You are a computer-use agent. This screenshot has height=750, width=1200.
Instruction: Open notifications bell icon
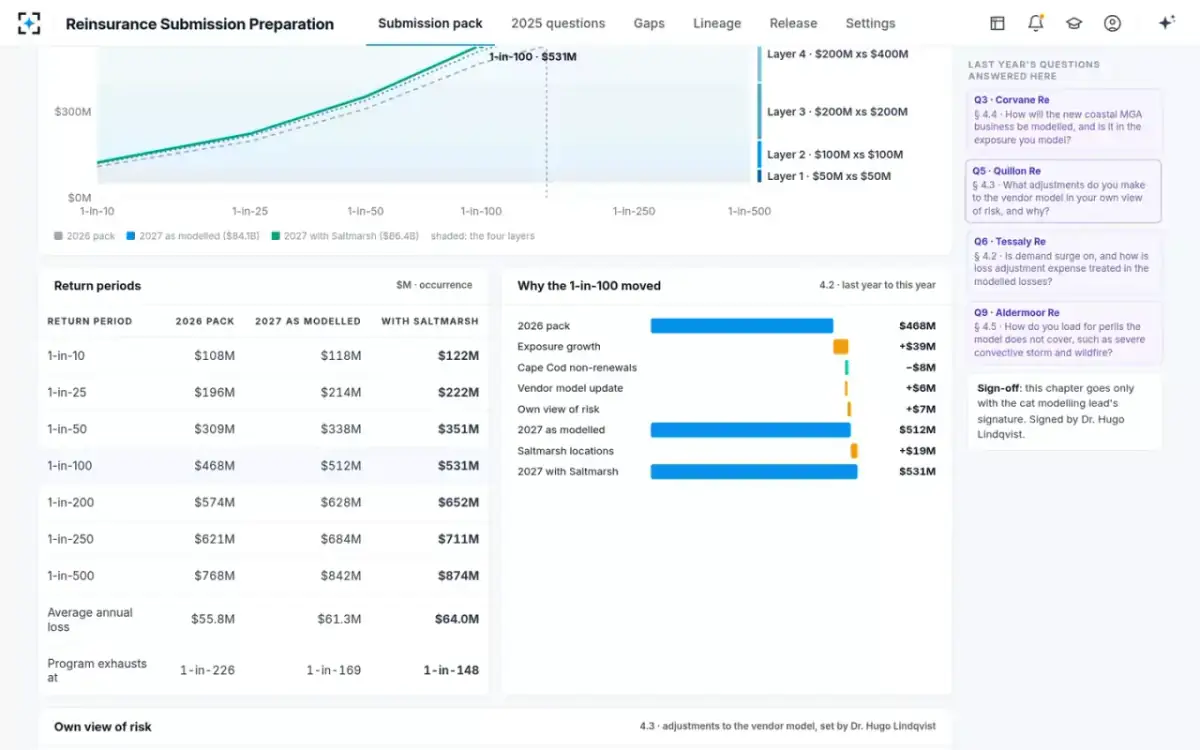[x=1035, y=23]
